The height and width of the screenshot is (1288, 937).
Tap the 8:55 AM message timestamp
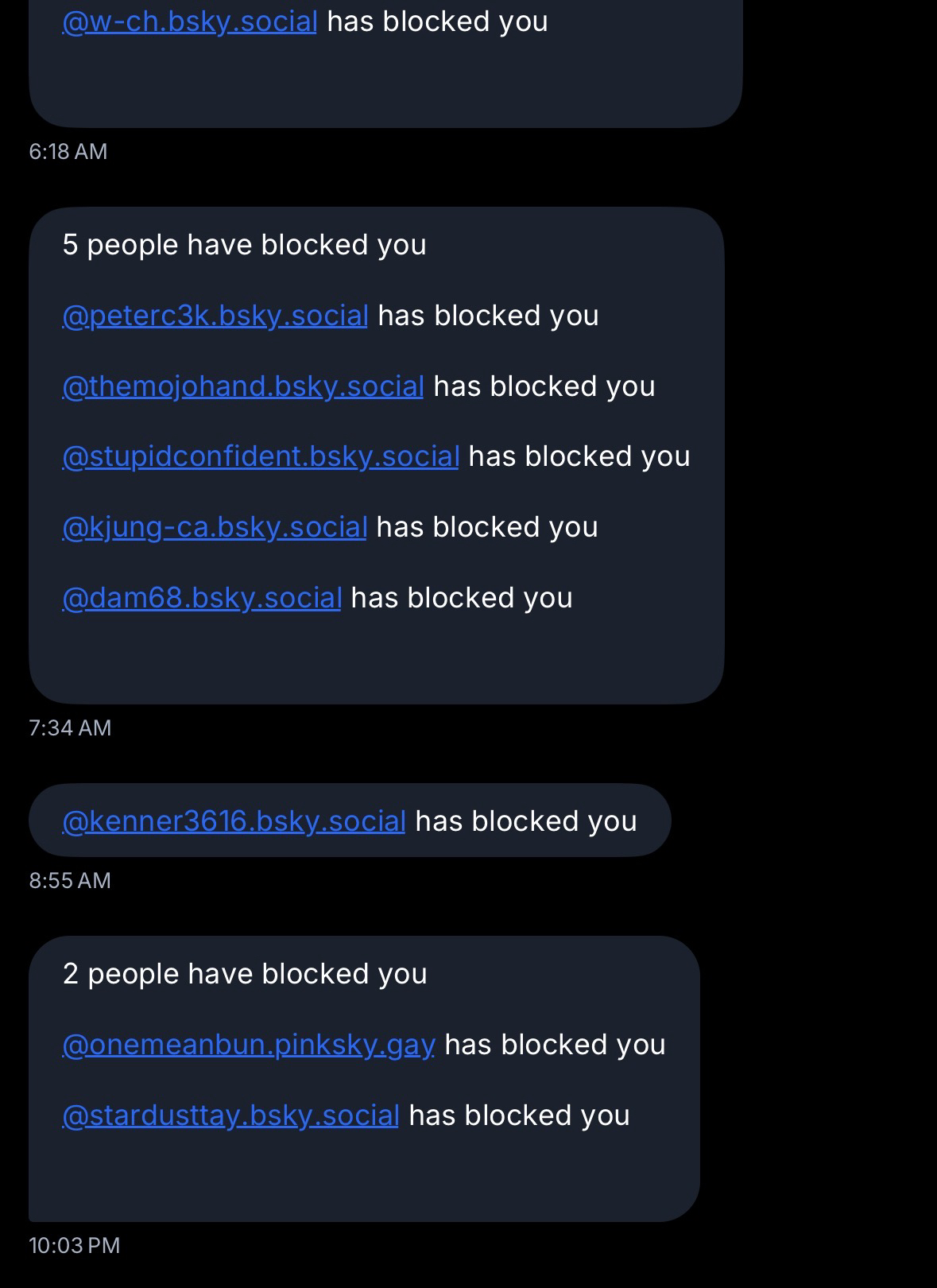[x=70, y=881]
